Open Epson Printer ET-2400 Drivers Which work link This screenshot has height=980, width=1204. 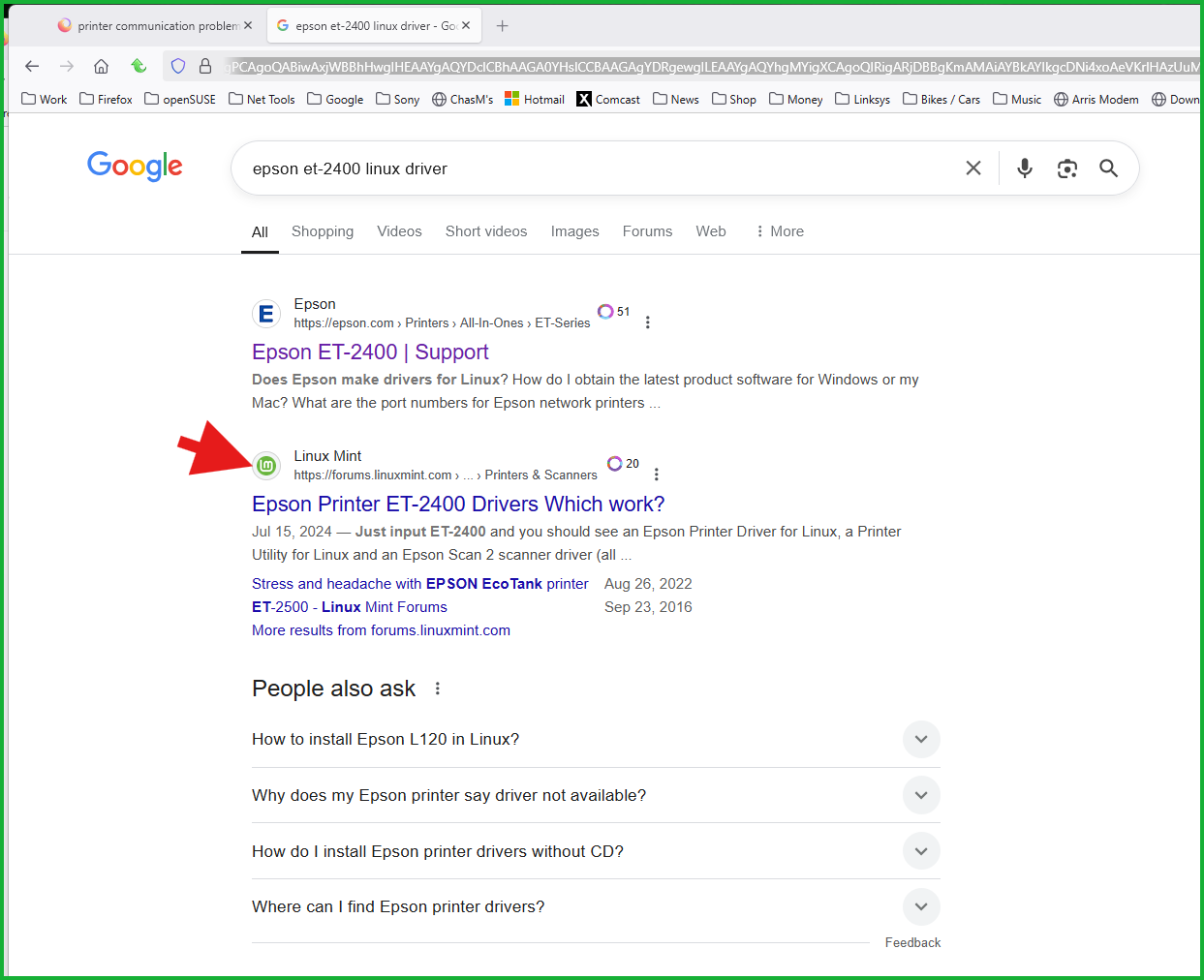click(458, 504)
